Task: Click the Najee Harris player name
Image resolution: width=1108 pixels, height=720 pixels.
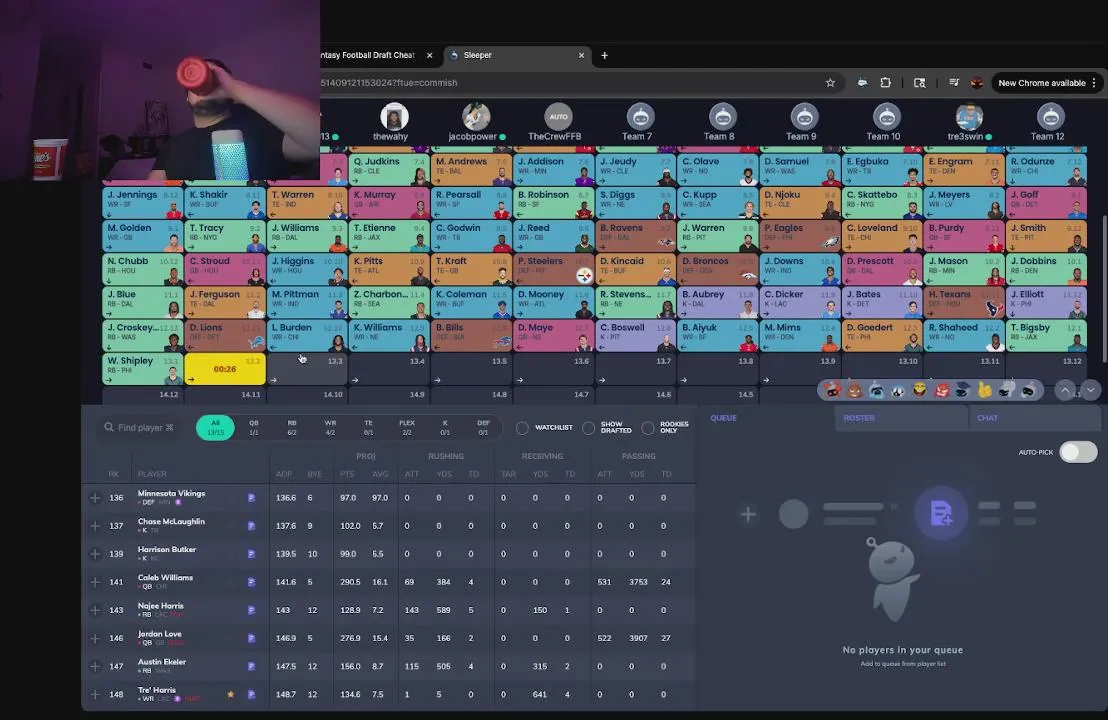Action: [160, 606]
